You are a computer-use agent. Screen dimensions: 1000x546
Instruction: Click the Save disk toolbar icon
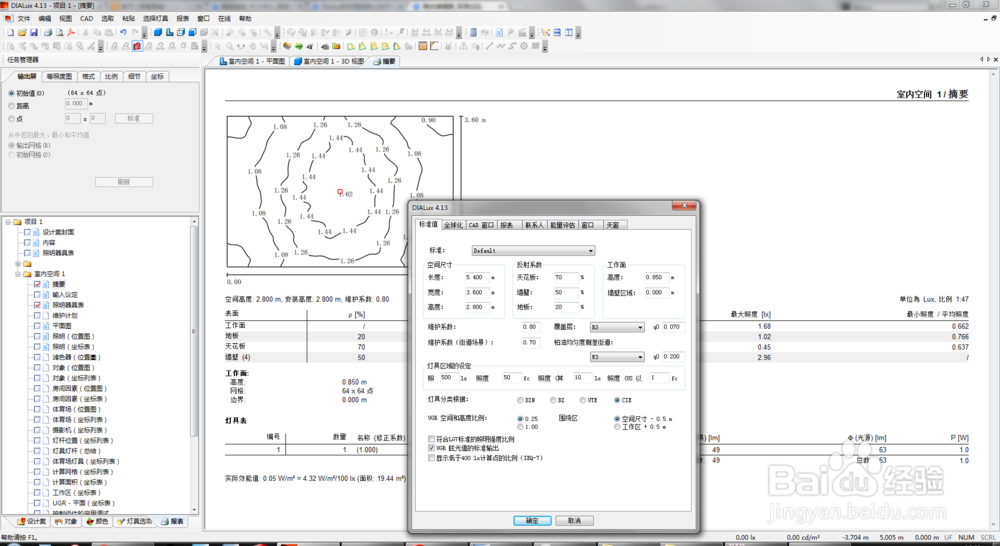pyautogui.click(x=34, y=33)
